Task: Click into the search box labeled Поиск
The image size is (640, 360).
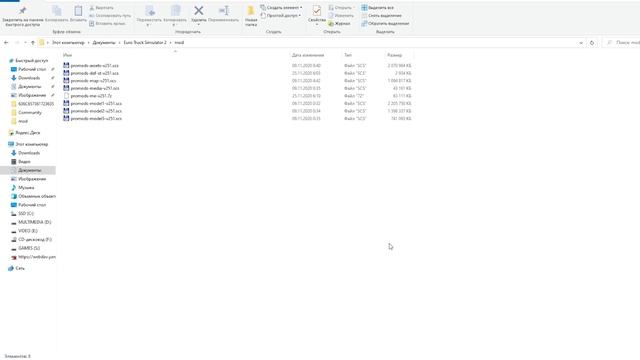Action: click(621, 42)
